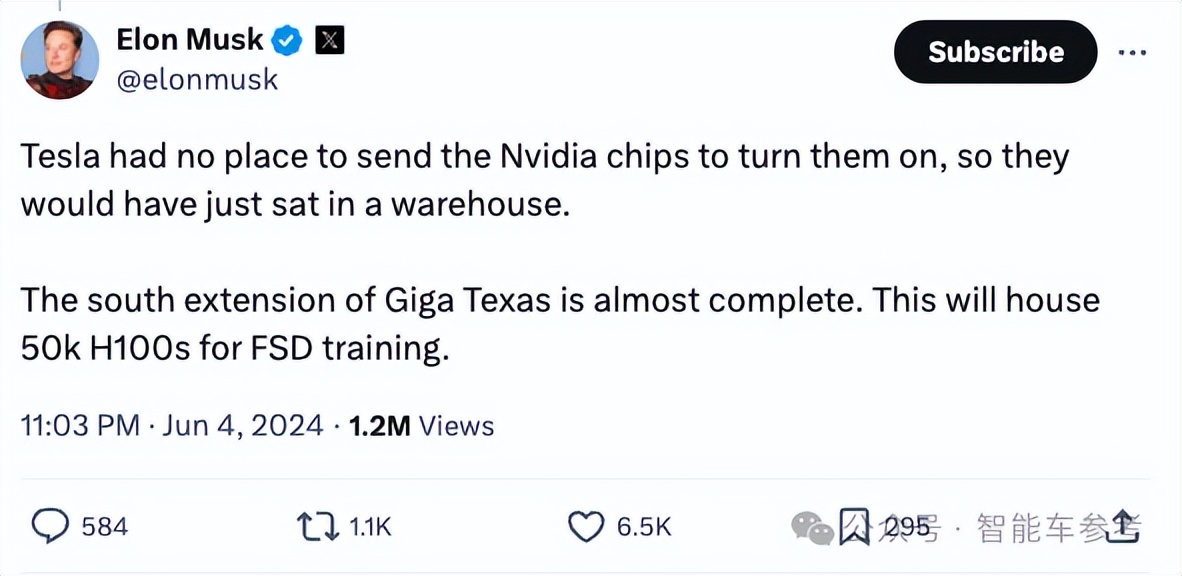Click the reply speech bubble icon
This screenshot has width=1182, height=576.
(x=50, y=526)
